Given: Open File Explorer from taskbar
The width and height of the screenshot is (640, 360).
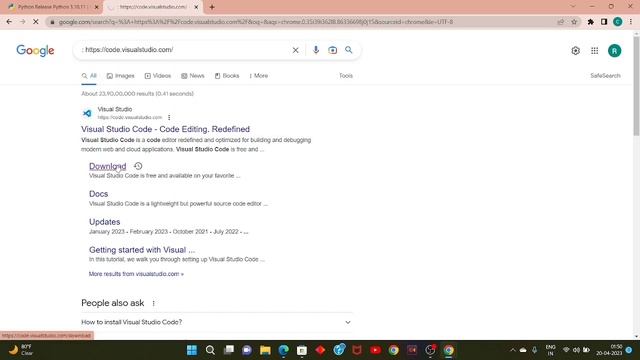Looking at the screenshot, I should pos(265,350).
